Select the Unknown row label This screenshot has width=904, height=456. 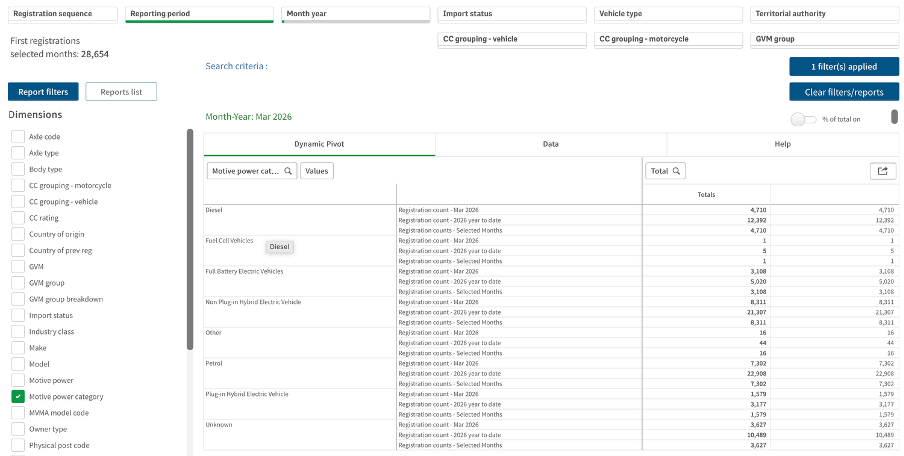[x=219, y=424]
